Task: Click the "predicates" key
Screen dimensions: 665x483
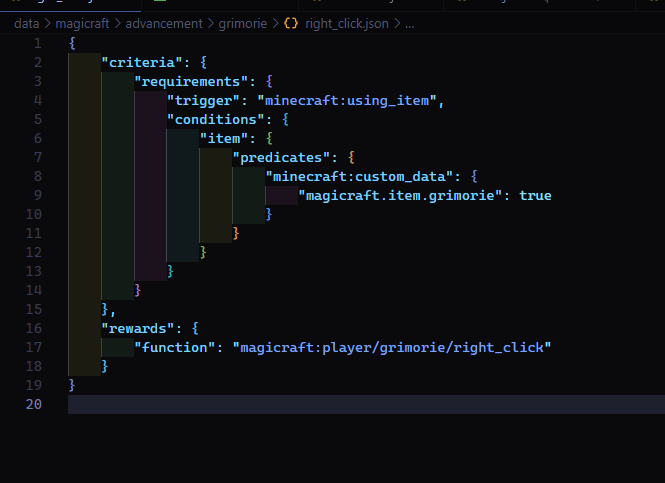Action: pyautogui.click(x=281, y=158)
